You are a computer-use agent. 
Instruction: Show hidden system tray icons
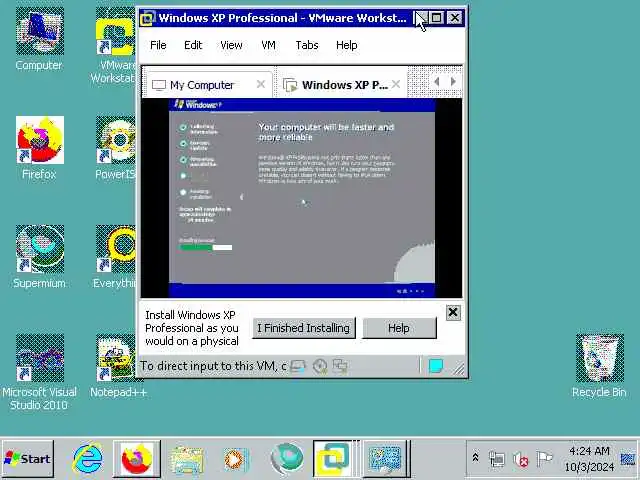(476, 458)
